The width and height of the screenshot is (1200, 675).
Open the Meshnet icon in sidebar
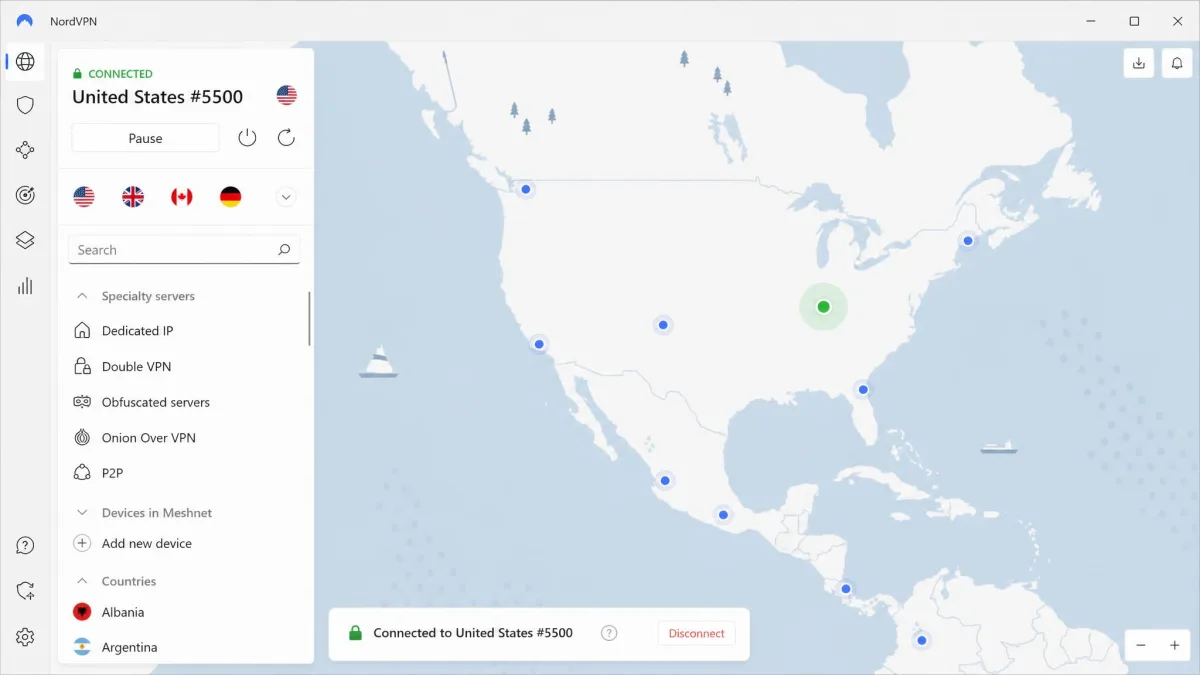[x=25, y=150]
